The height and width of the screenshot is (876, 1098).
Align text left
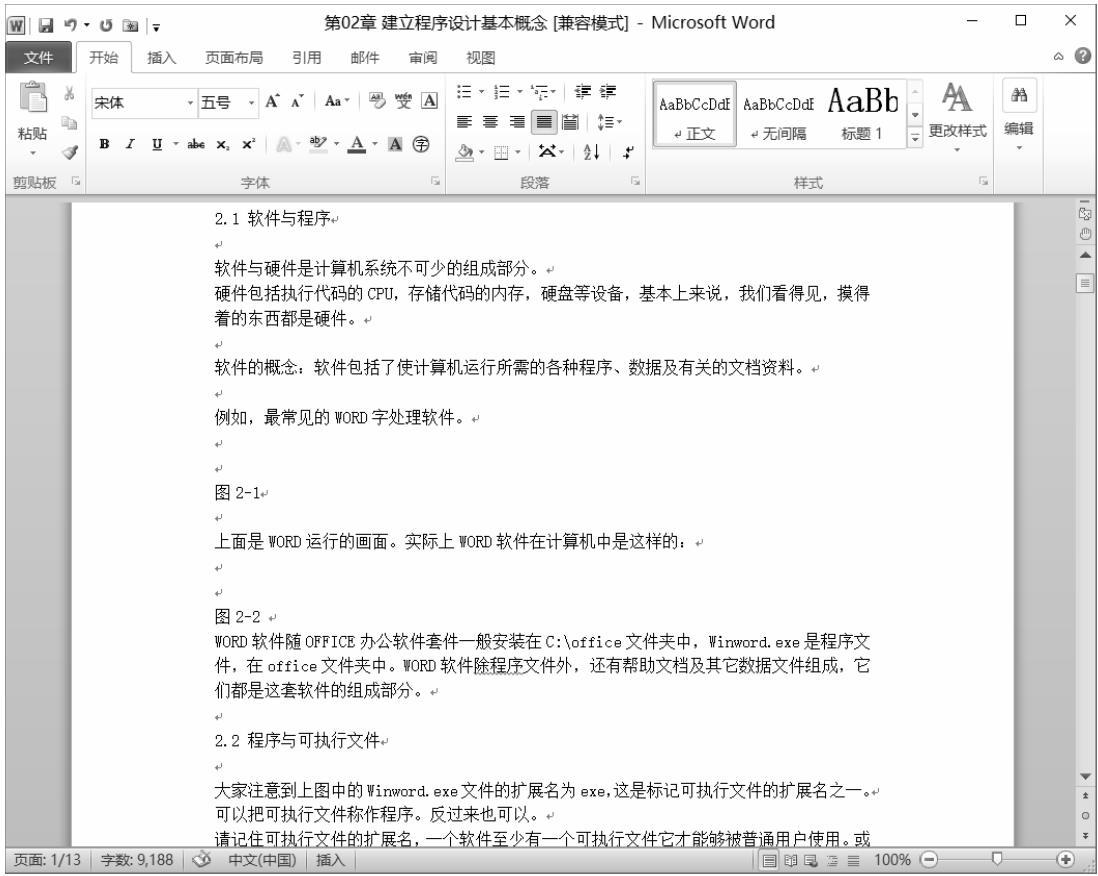click(464, 122)
